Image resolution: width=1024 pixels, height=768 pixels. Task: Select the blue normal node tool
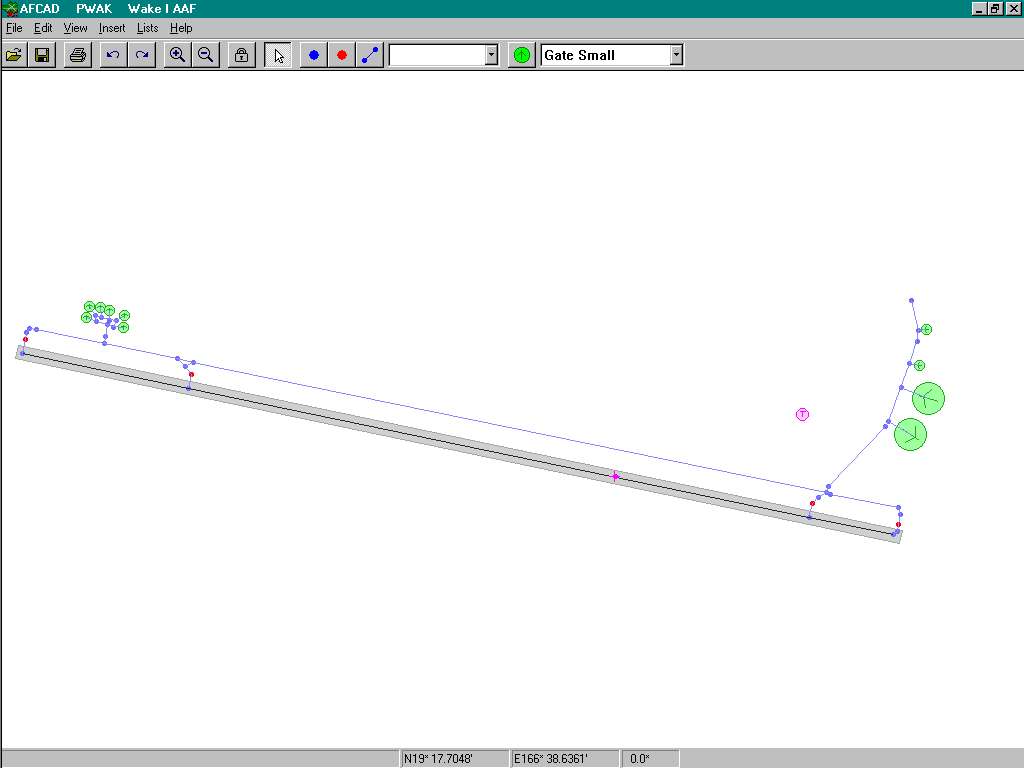pos(314,55)
